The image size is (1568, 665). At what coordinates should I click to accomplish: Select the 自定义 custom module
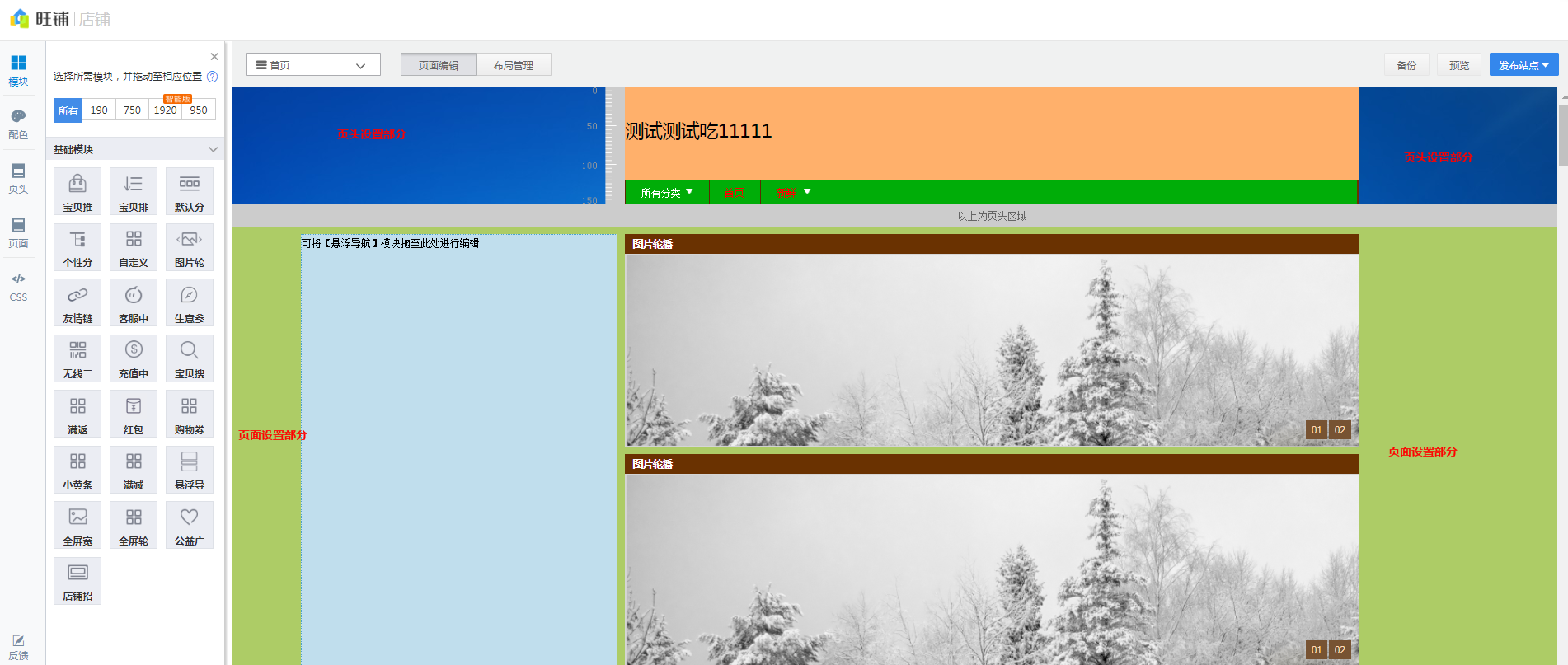click(x=134, y=247)
